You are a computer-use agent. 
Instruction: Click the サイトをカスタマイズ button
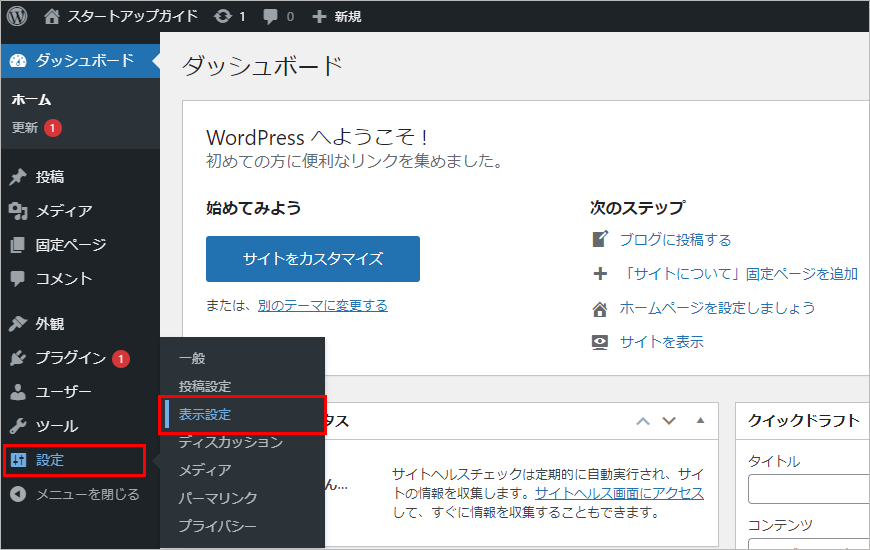[x=313, y=259]
